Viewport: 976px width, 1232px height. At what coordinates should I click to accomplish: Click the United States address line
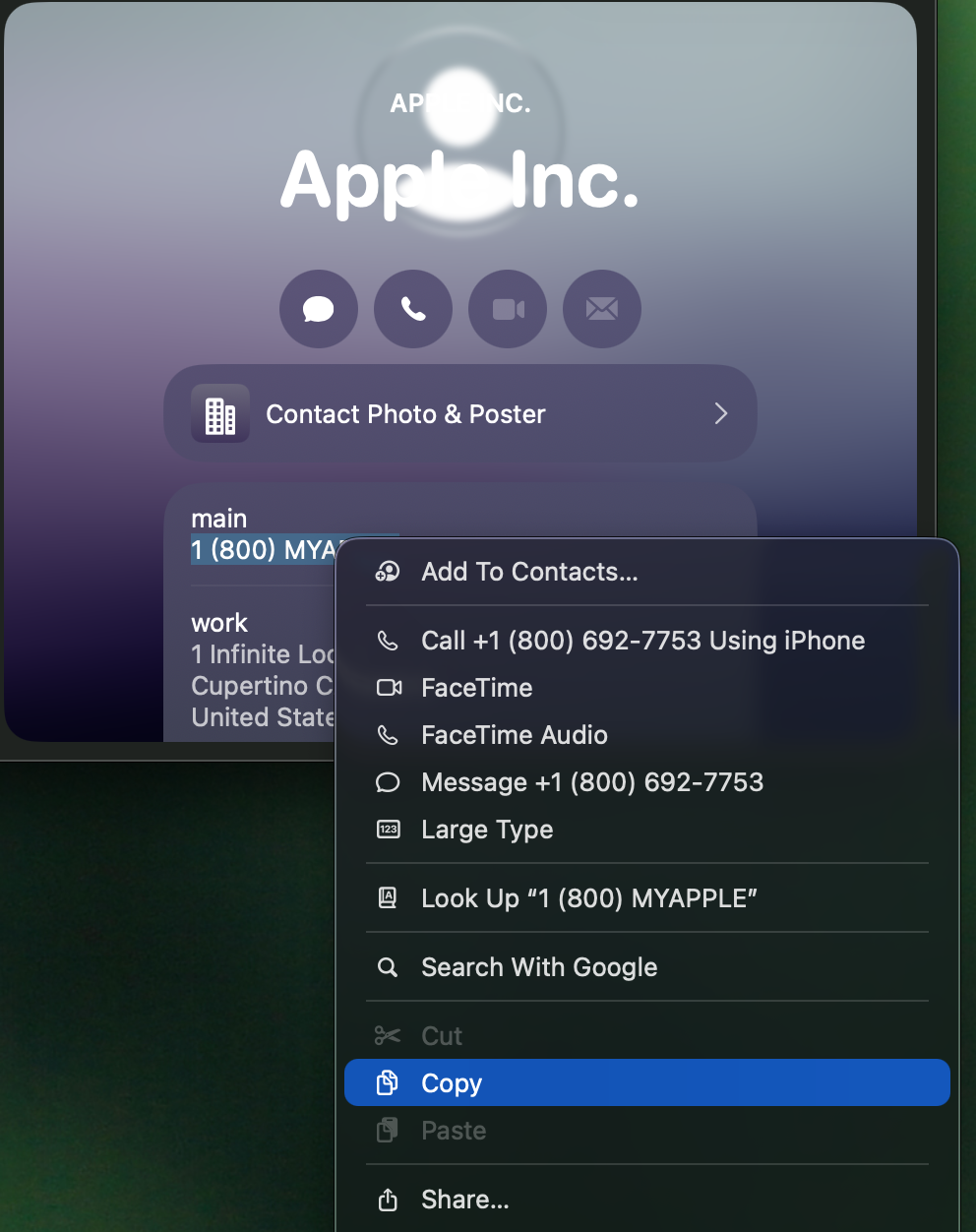tap(264, 717)
